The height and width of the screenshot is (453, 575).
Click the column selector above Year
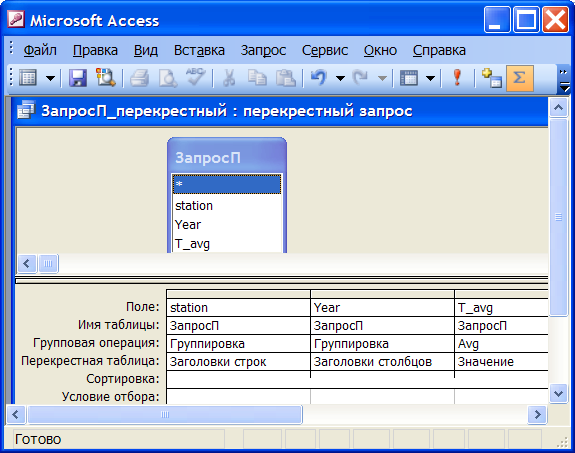(382, 293)
